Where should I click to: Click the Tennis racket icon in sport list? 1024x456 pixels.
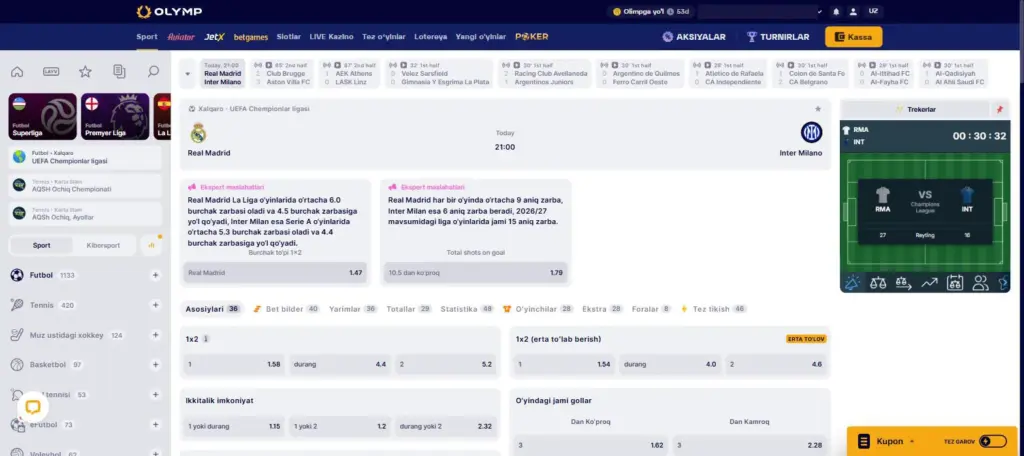pos(17,305)
